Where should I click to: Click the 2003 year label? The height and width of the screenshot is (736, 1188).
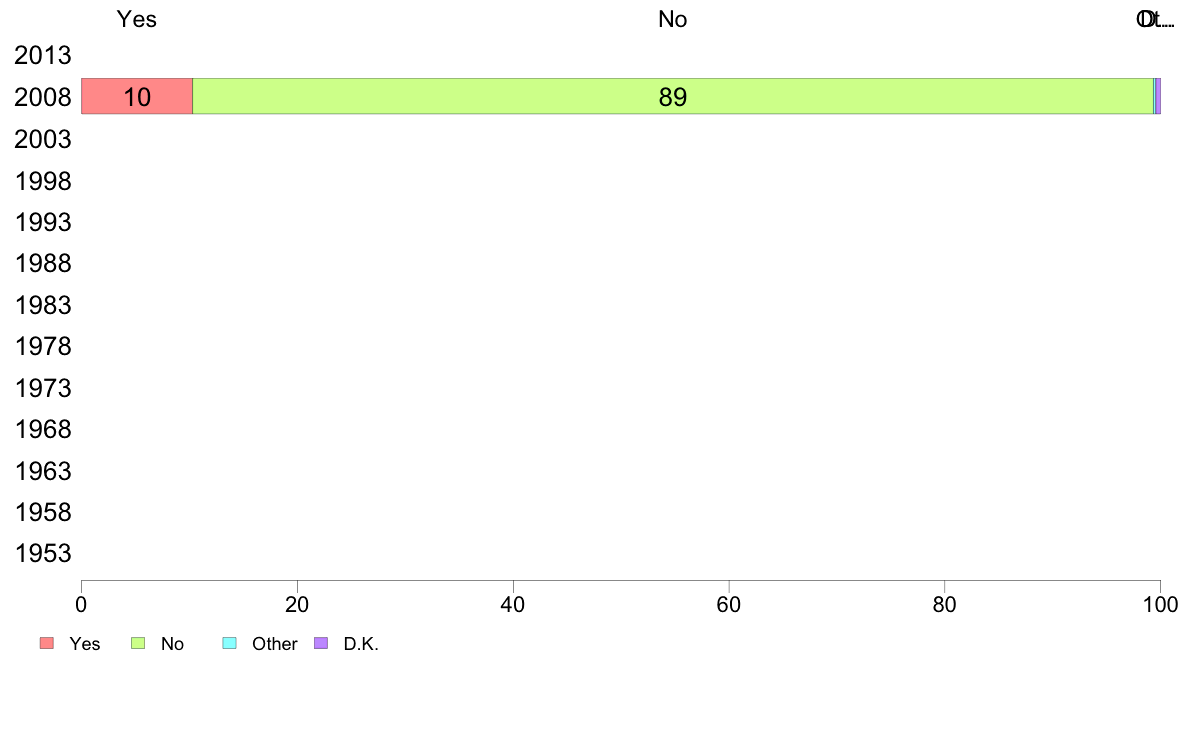coord(42,139)
